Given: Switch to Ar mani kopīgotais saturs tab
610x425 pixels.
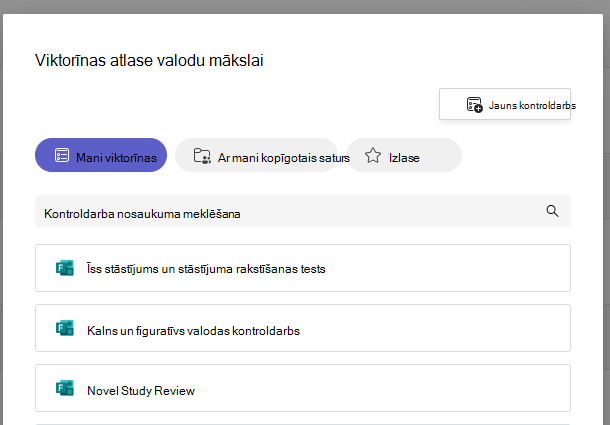Looking at the screenshot, I should 256,155.
